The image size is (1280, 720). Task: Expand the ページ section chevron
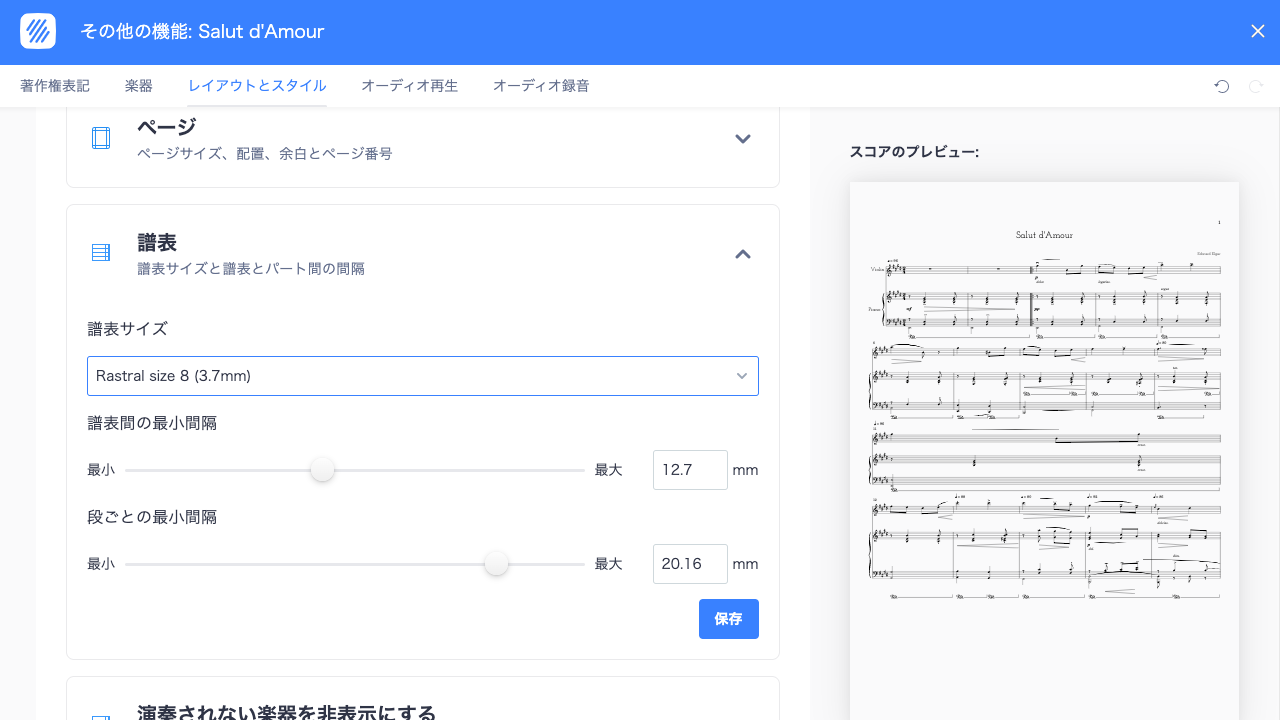743,139
